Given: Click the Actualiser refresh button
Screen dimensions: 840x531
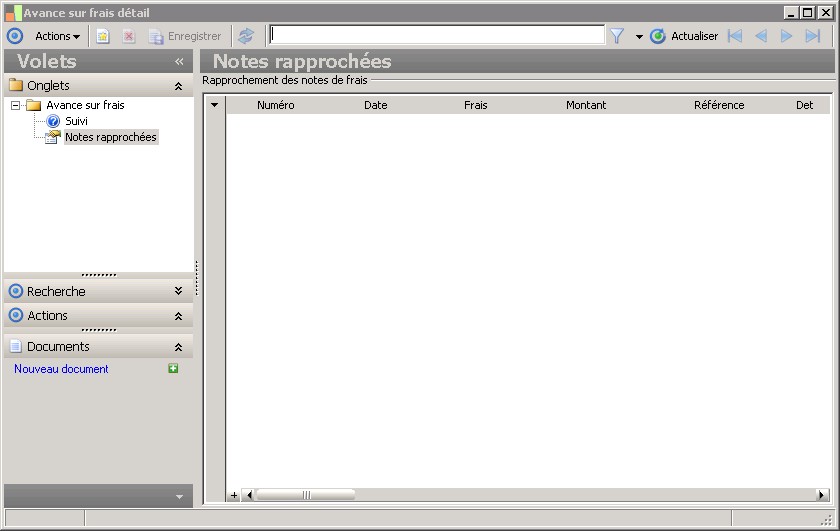Looking at the screenshot, I should [x=684, y=36].
